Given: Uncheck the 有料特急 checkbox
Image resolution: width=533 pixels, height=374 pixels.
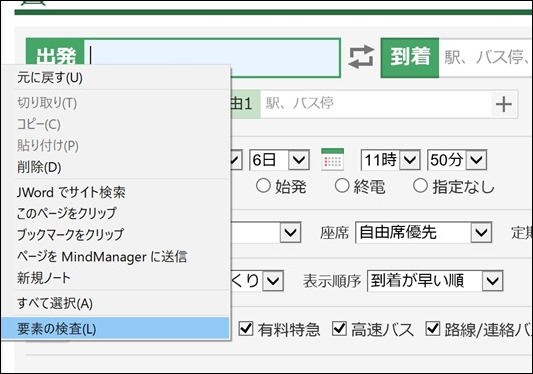Looking at the screenshot, I should click(246, 328).
